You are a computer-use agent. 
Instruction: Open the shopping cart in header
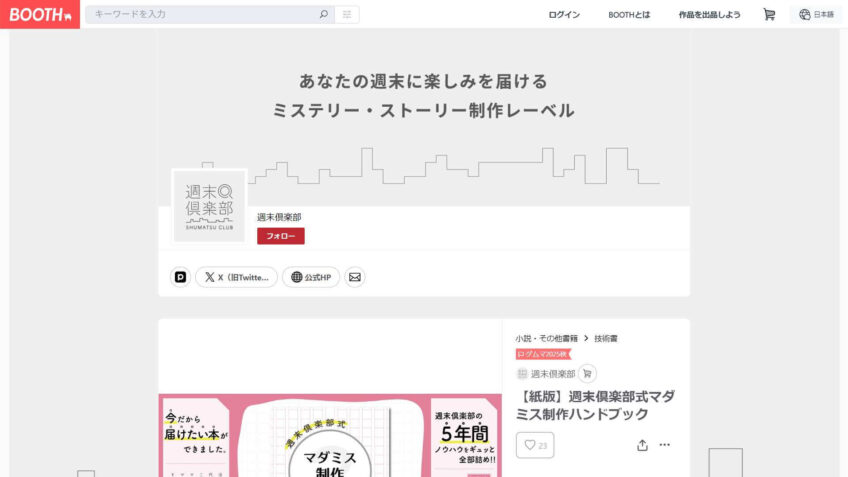768,15
